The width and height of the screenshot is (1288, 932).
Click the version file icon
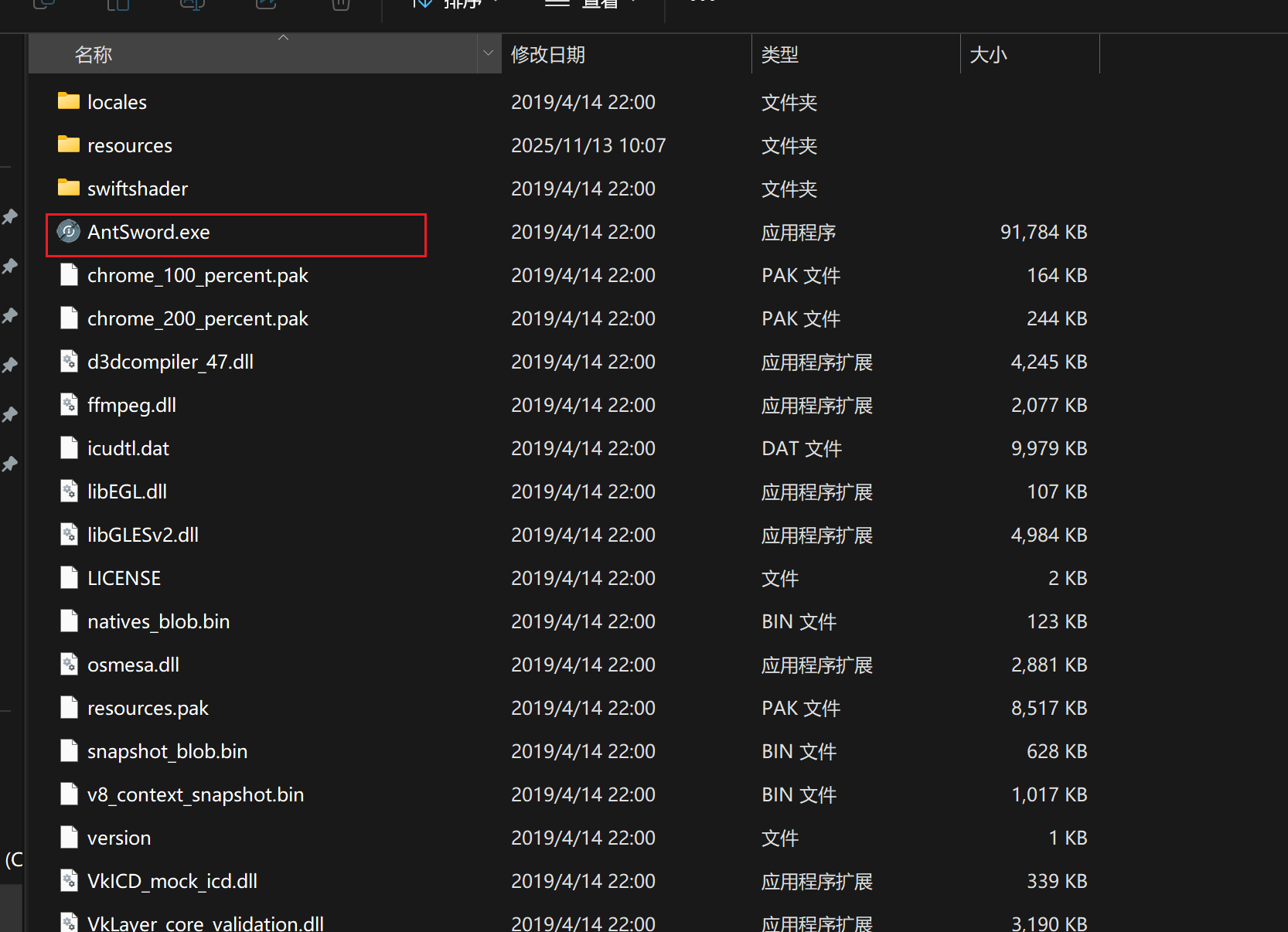click(x=69, y=837)
